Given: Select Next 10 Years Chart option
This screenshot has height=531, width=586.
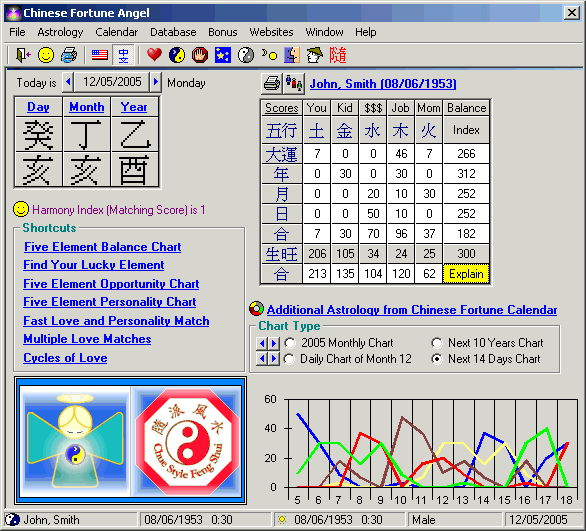Looking at the screenshot, I should pos(437,343).
